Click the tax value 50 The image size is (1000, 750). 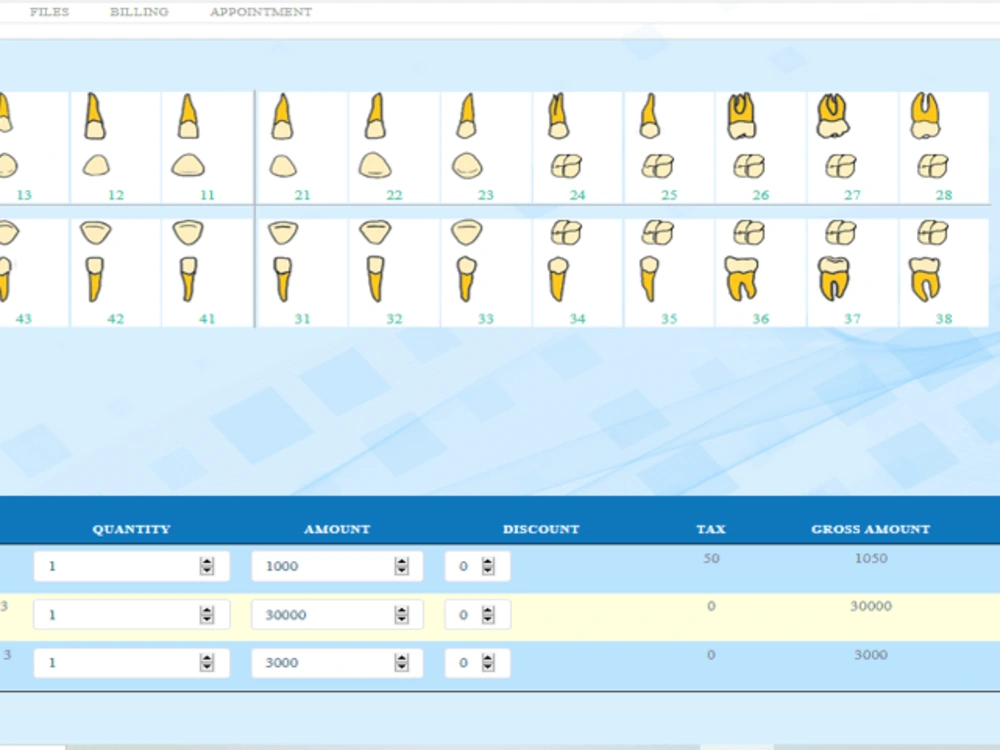pos(711,558)
